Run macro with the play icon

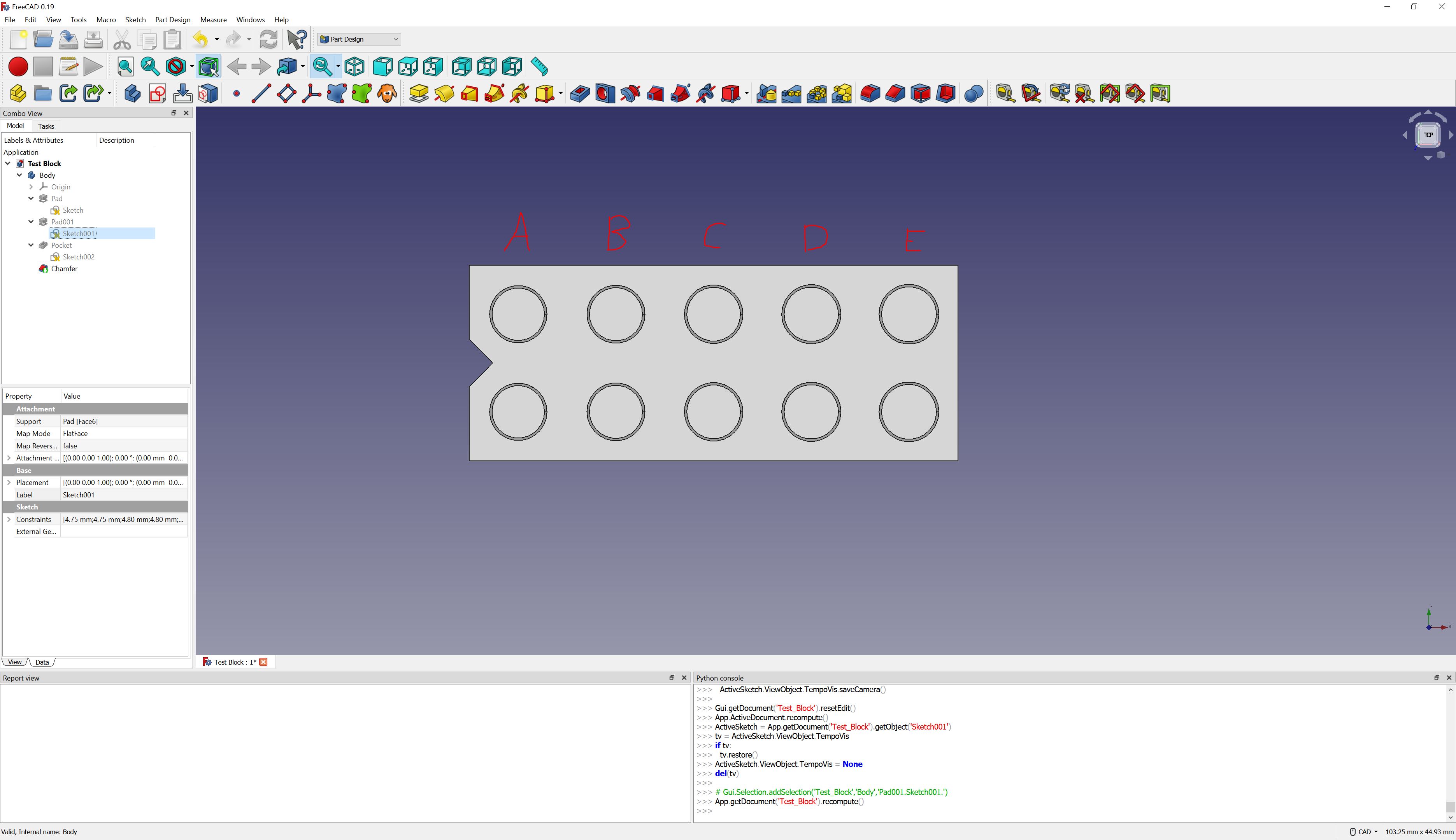coord(93,67)
